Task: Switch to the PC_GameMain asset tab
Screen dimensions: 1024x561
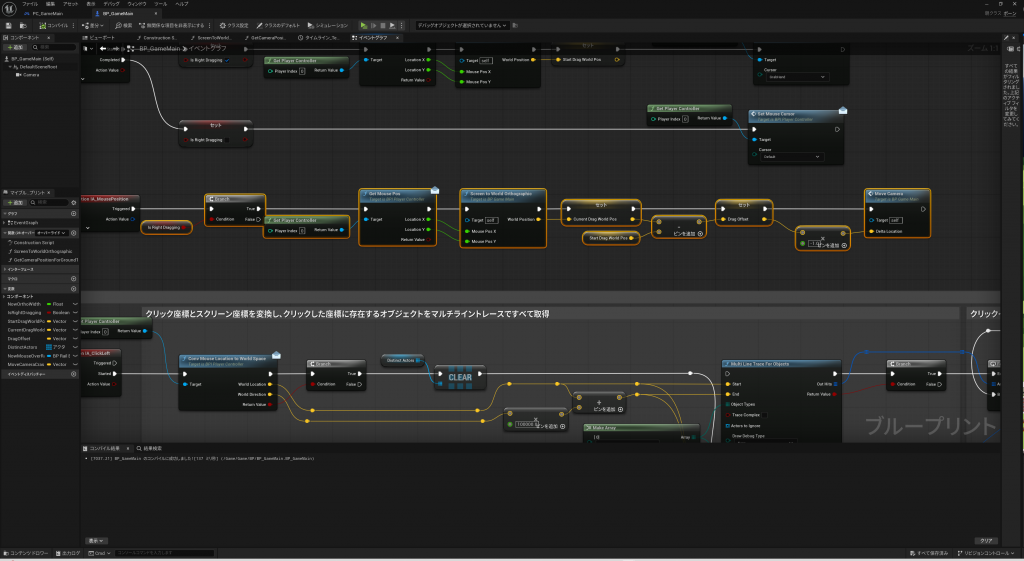Action: tap(46, 14)
